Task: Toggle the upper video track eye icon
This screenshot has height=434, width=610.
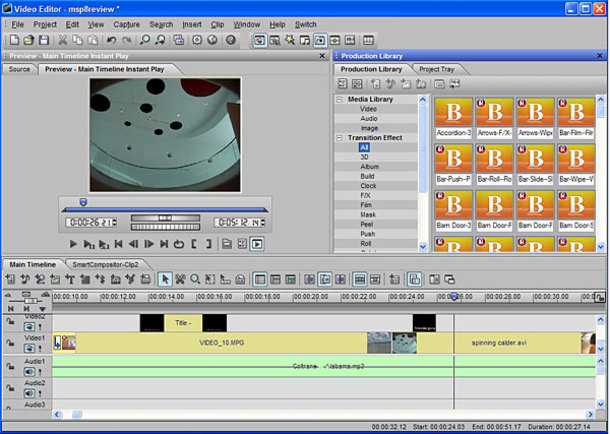Action: tap(30, 327)
